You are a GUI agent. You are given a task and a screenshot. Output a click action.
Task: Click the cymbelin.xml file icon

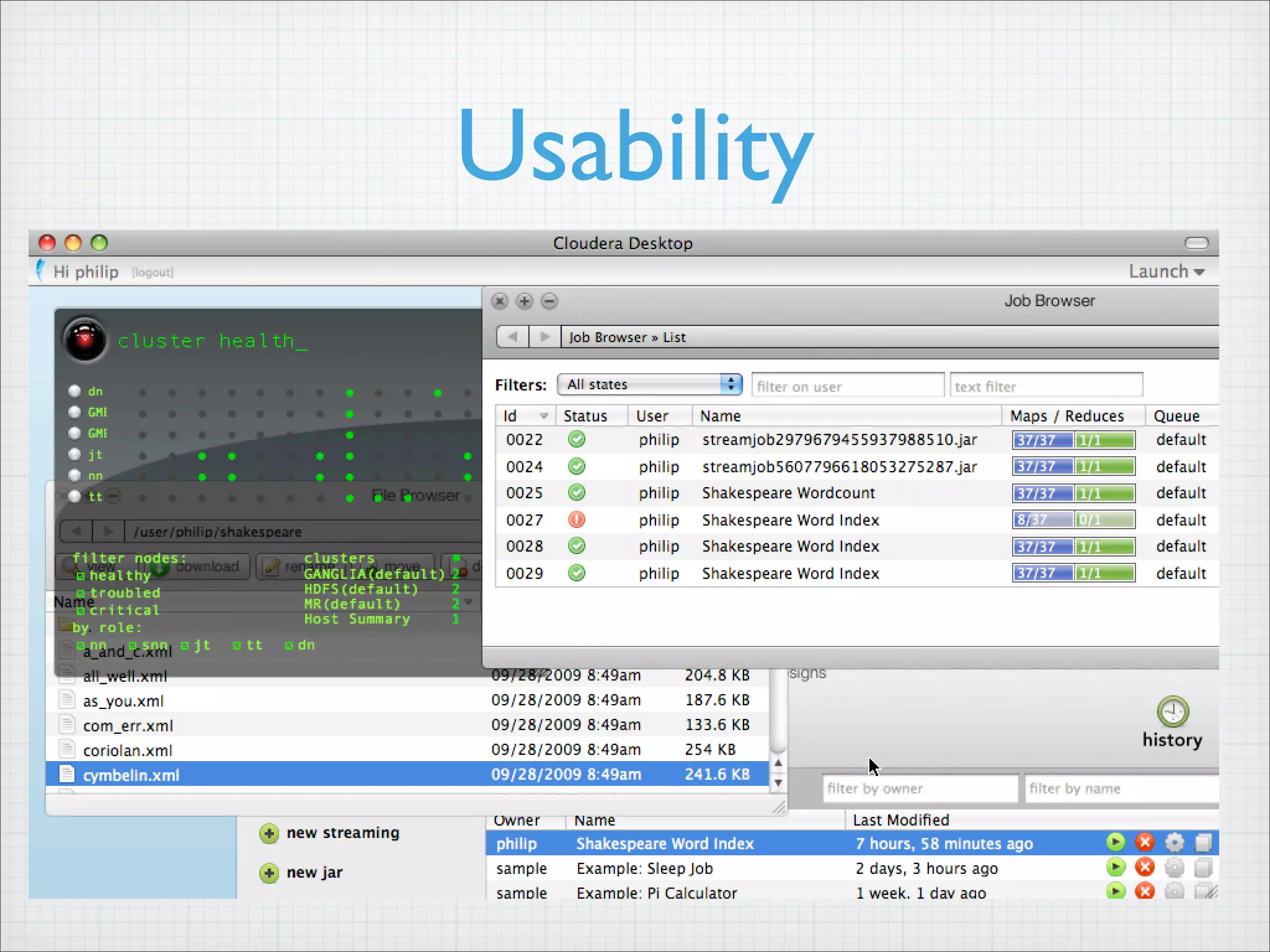[66, 774]
